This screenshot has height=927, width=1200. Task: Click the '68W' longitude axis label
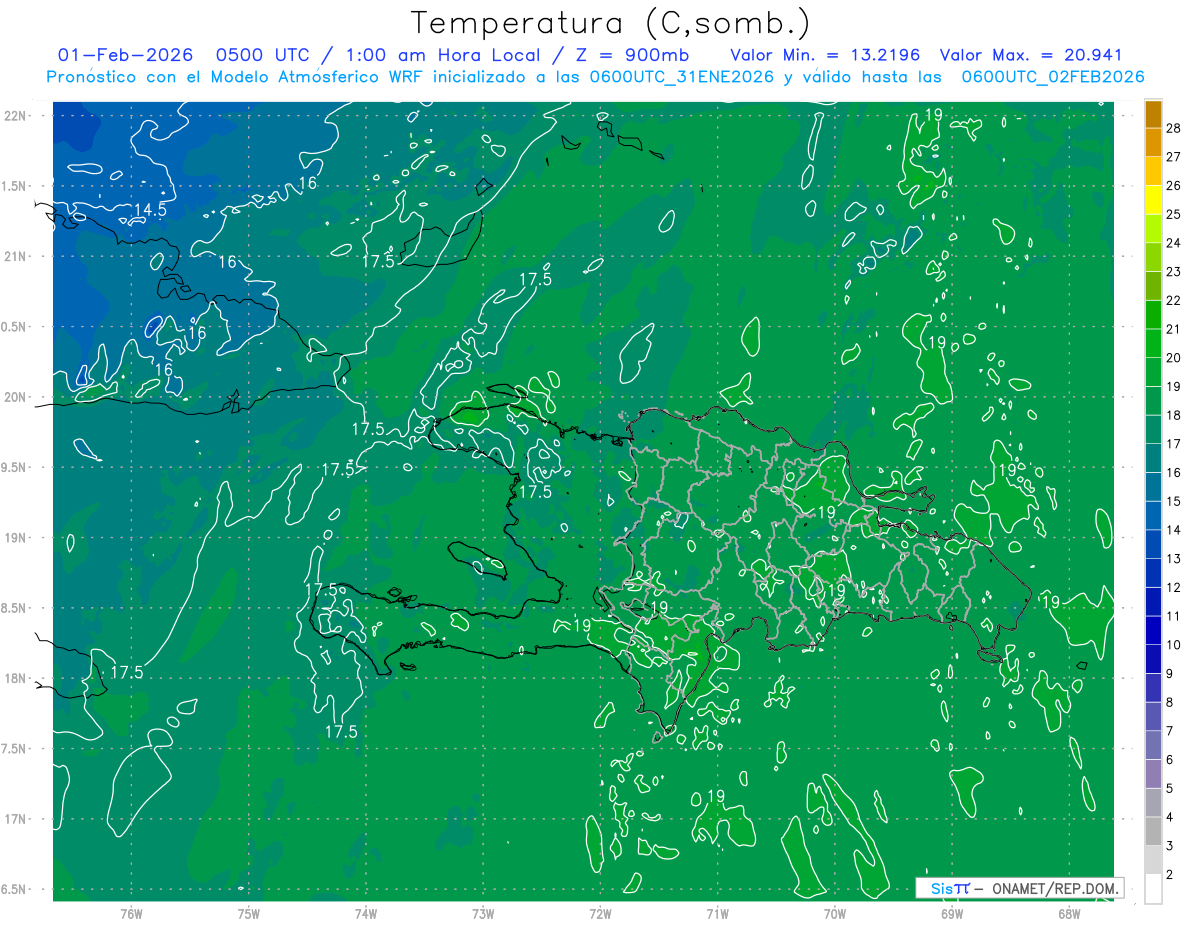point(1069,913)
